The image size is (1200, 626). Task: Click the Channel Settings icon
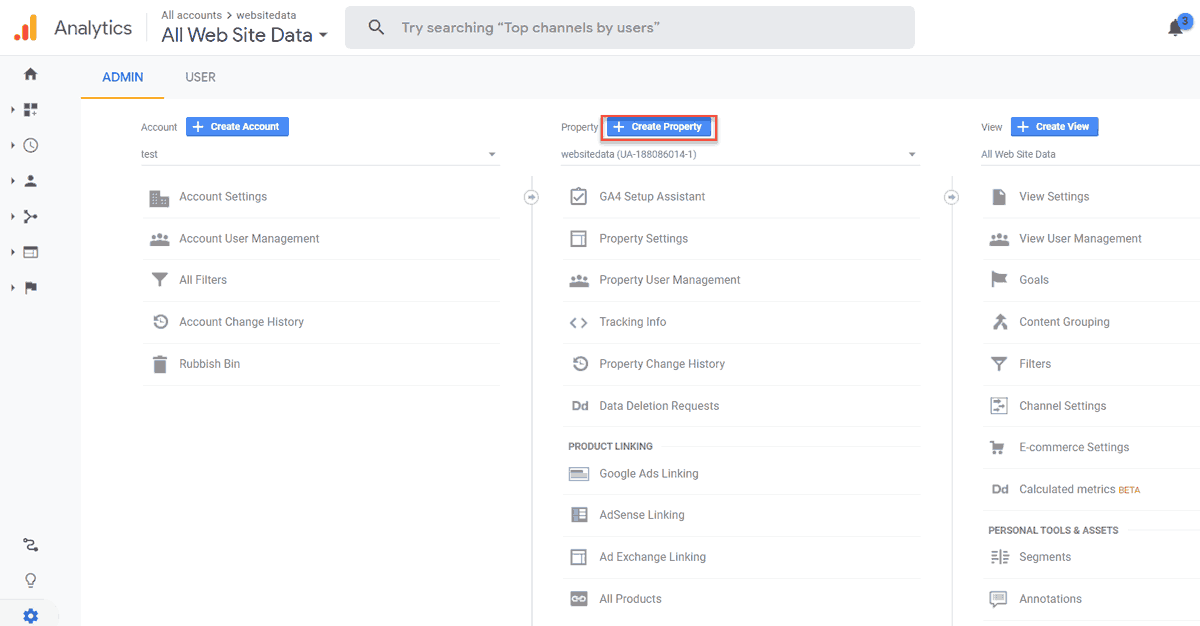[x=998, y=406]
